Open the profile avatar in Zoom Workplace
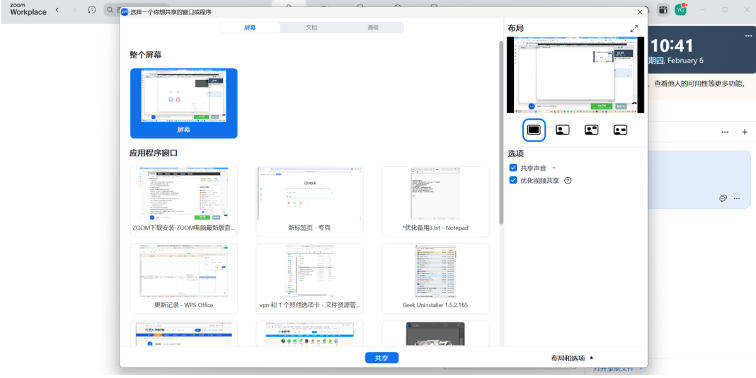 pyautogui.click(x=681, y=9)
